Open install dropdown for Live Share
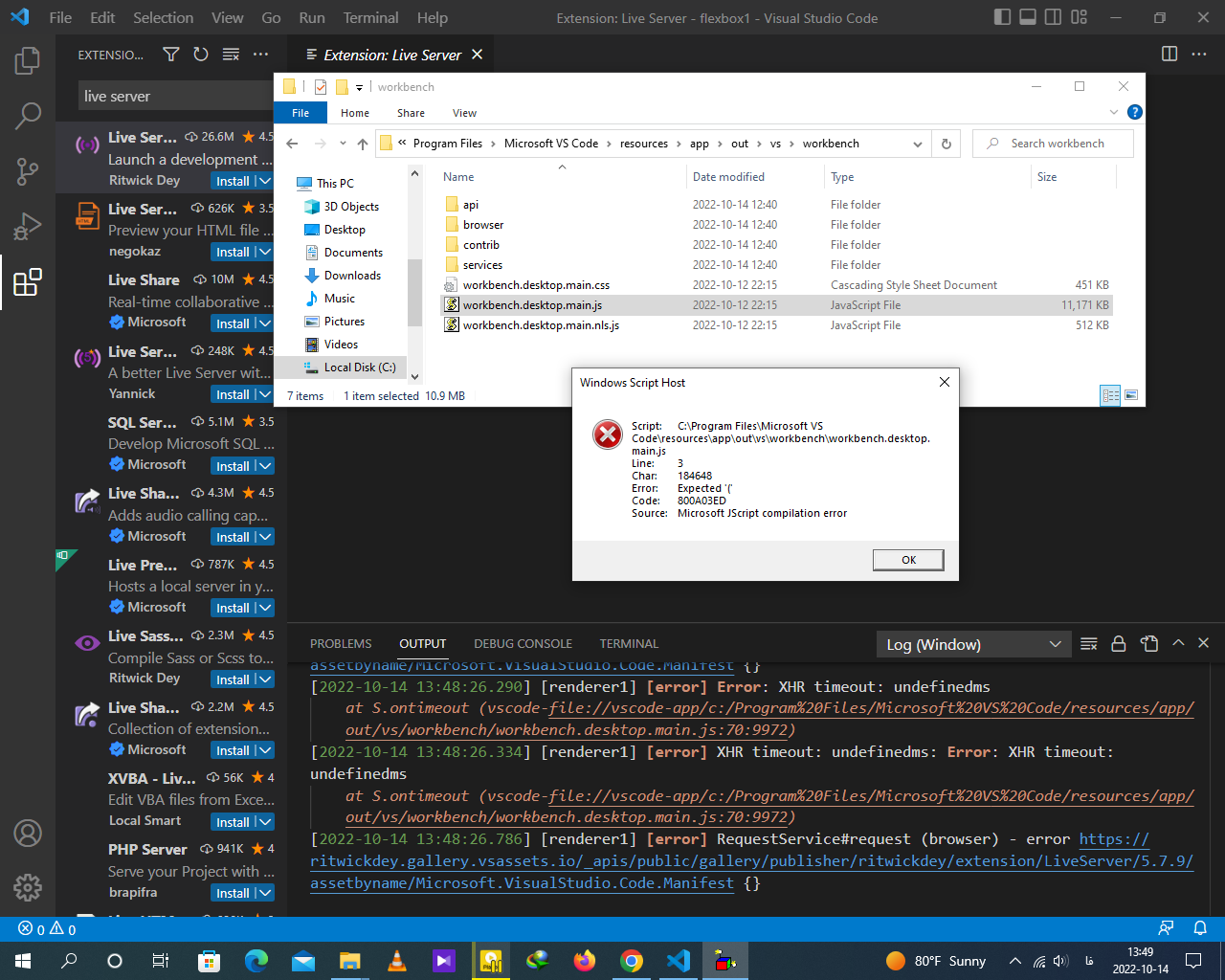This screenshot has height=980, width=1225. pos(265,323)
